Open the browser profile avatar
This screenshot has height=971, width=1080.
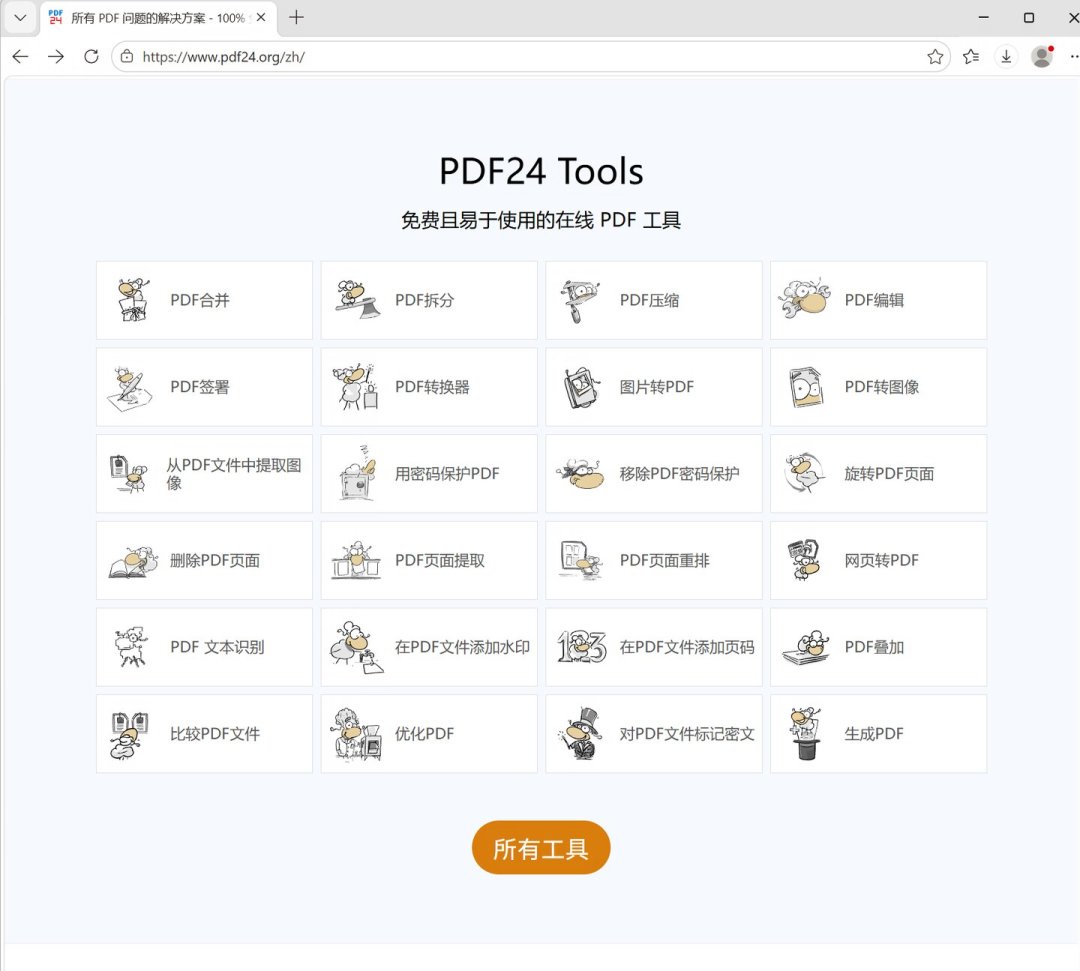point(1042,56)
